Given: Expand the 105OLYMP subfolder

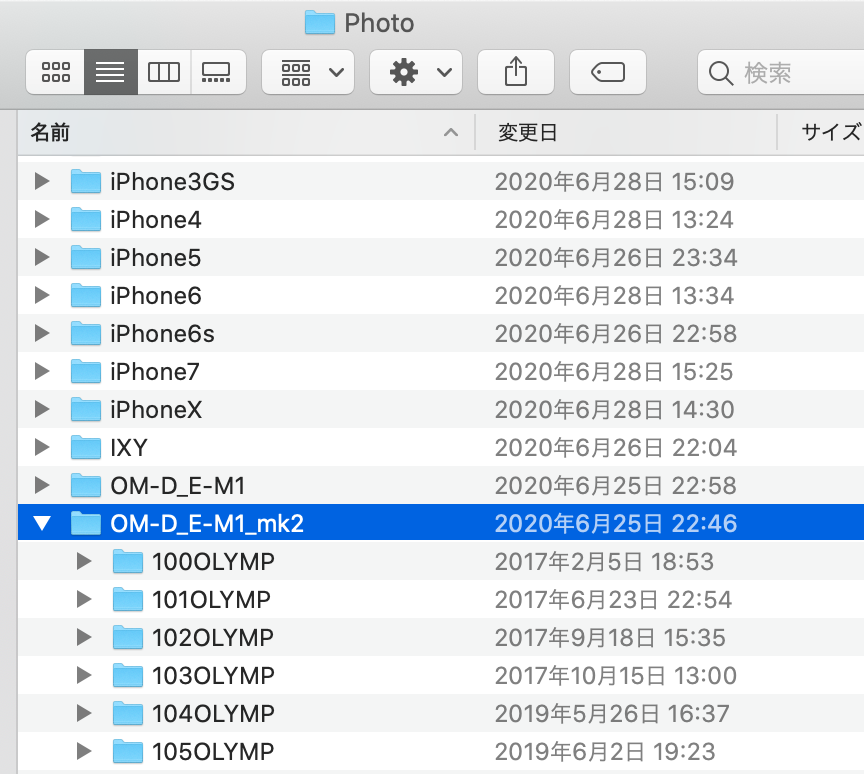Looking at the screenshot, I should pos(84,751).
